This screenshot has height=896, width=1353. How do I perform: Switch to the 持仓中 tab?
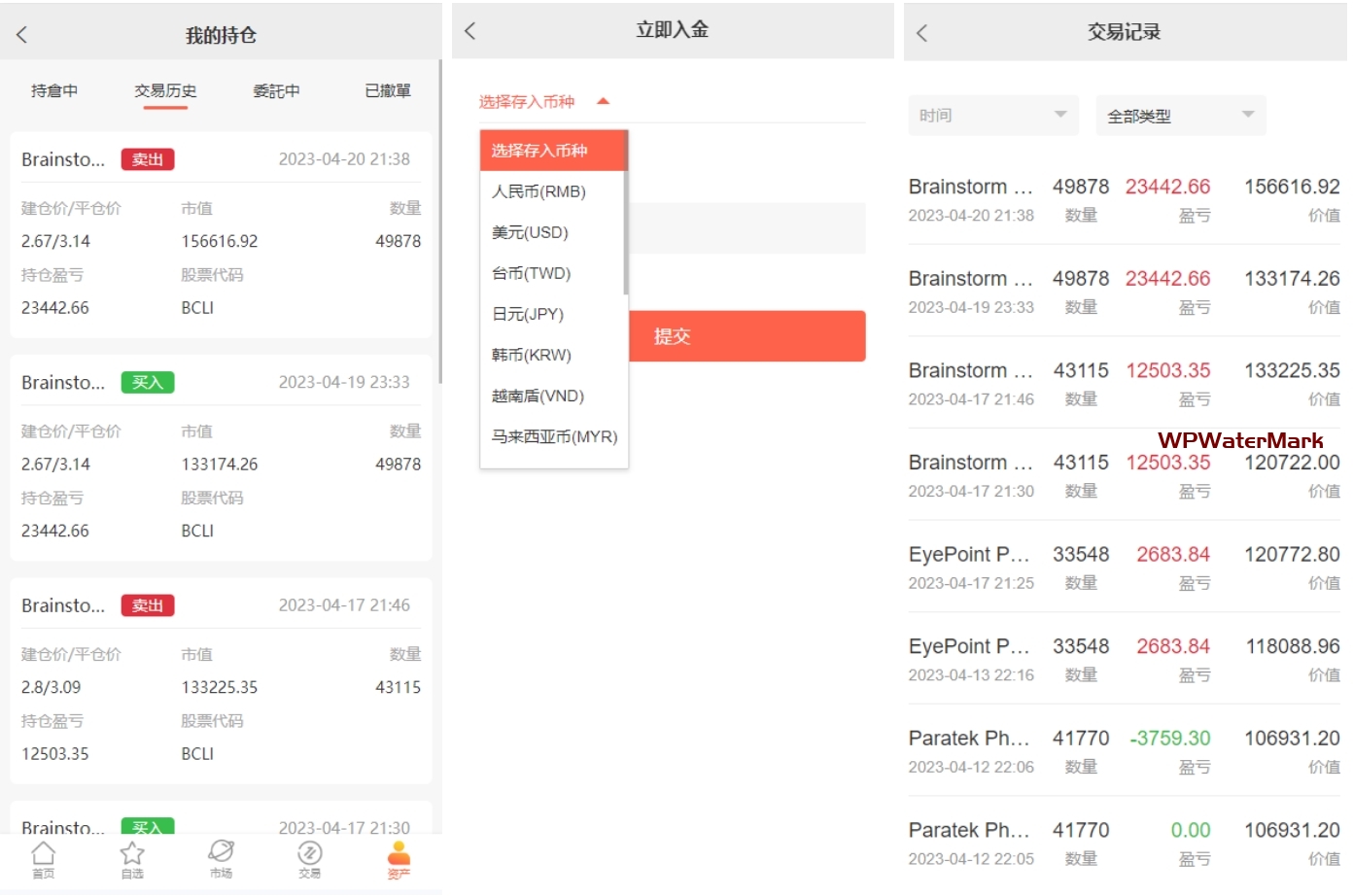(54, 91)
